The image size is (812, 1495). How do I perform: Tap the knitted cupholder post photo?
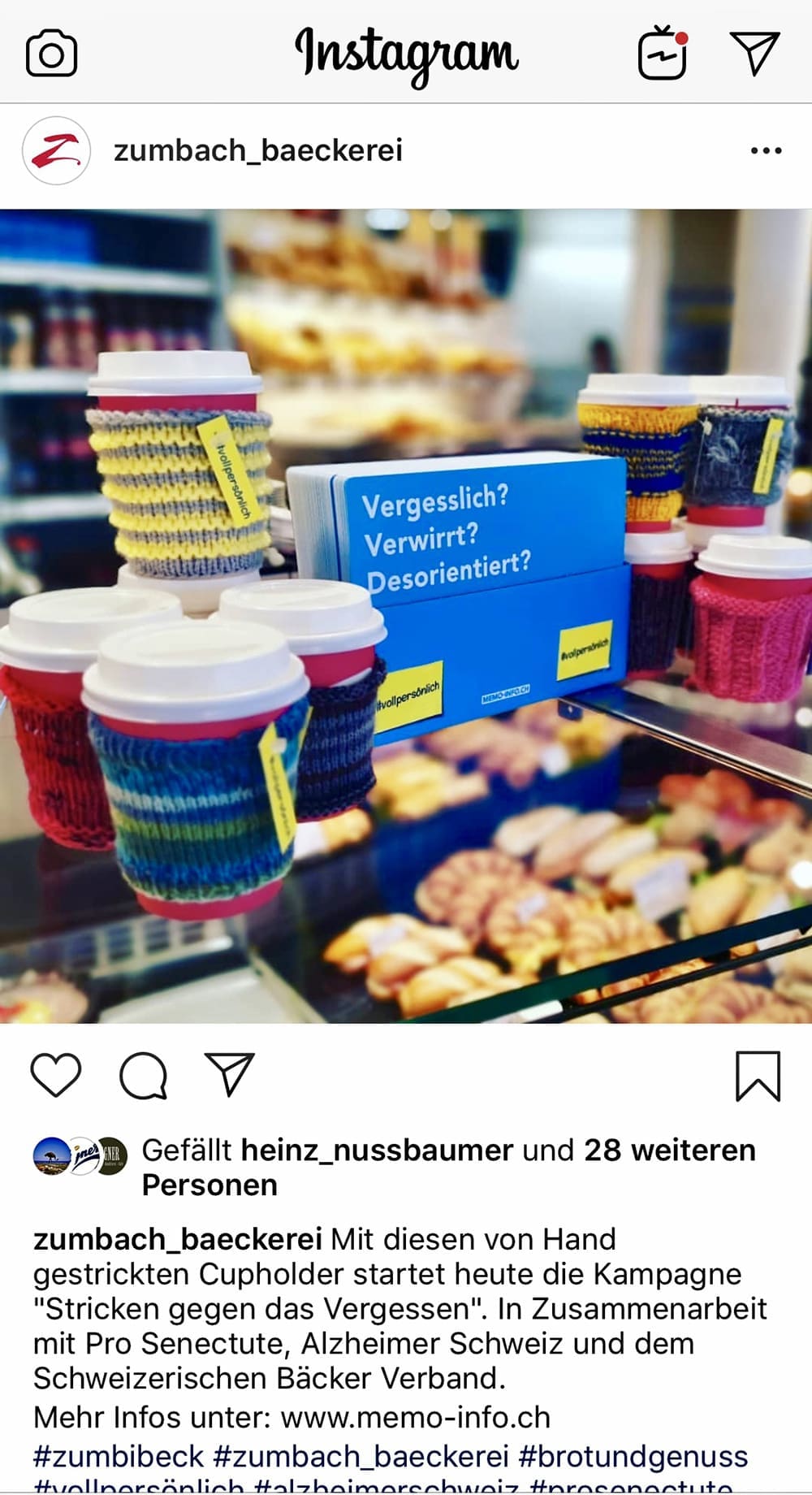[406, 617]
